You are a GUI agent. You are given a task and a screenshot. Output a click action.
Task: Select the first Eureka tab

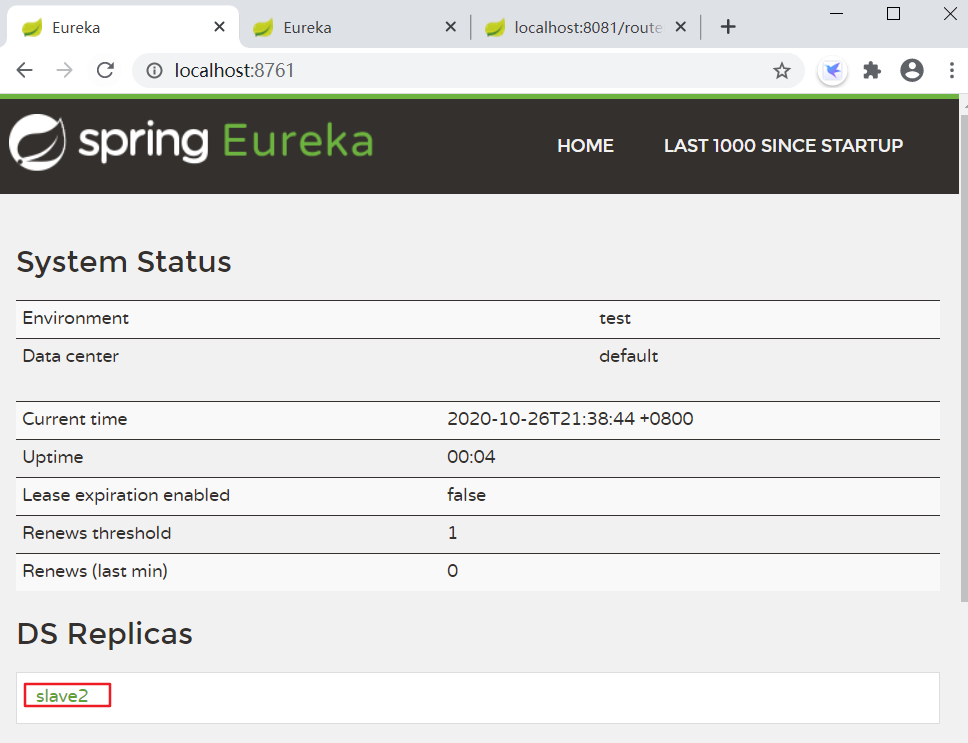[122, 27]
